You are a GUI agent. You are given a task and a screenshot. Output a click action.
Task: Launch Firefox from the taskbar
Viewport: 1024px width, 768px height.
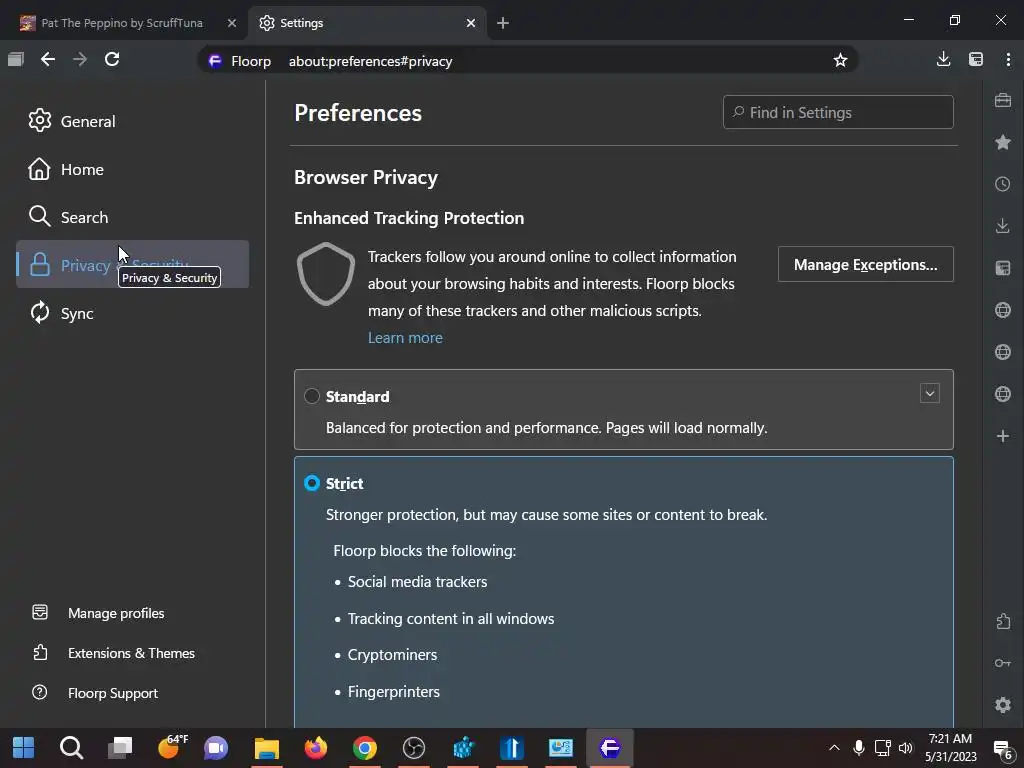click(315, 748)
